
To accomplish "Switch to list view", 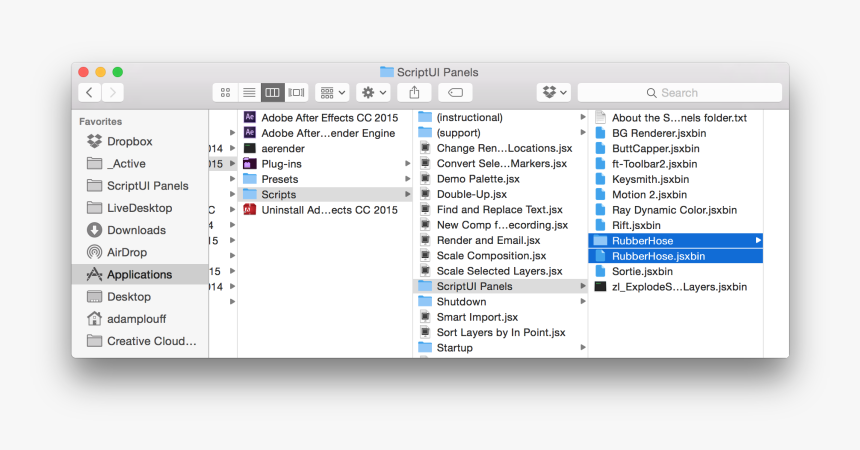I will click(249, 93).
